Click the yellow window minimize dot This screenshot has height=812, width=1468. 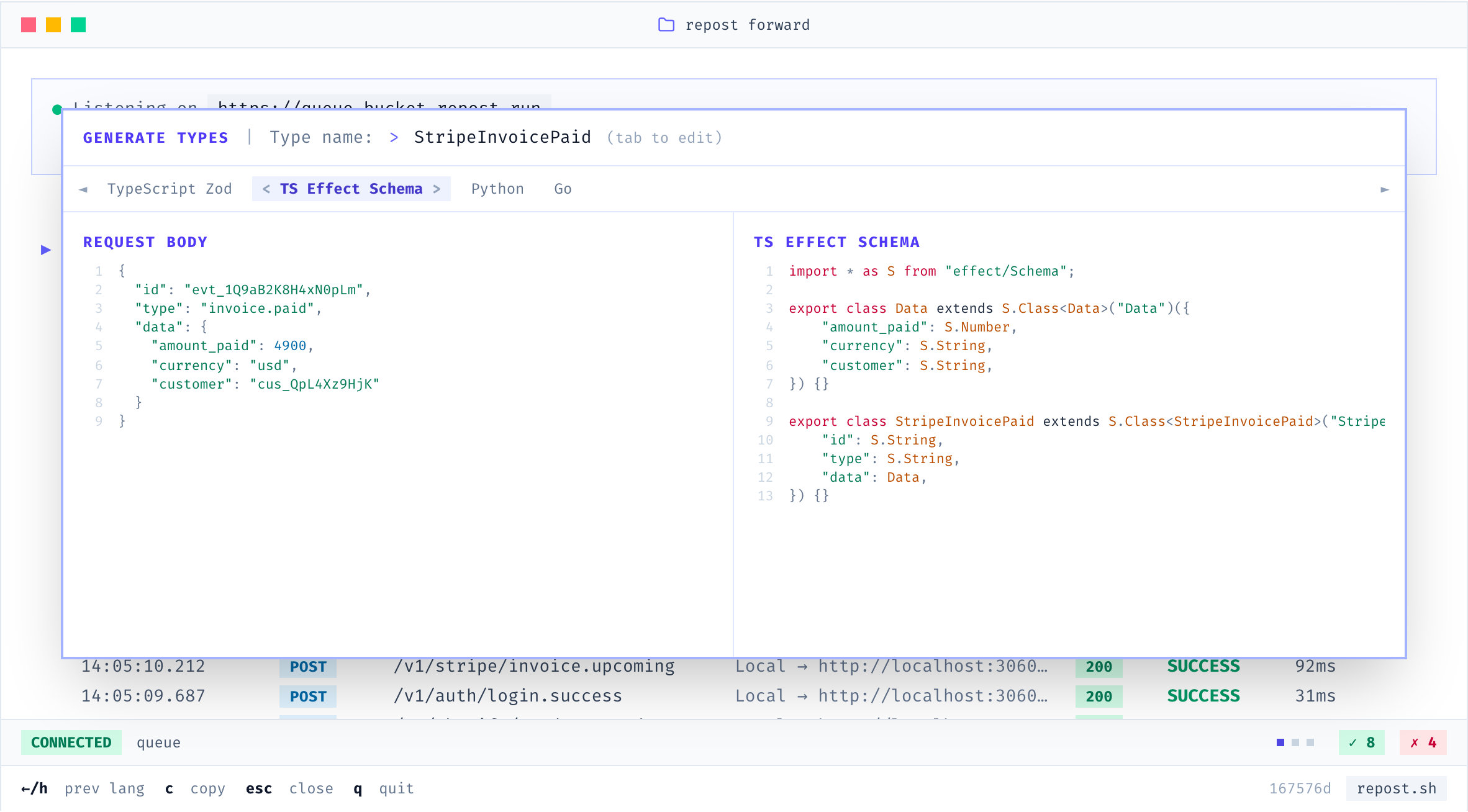[53, 25]
